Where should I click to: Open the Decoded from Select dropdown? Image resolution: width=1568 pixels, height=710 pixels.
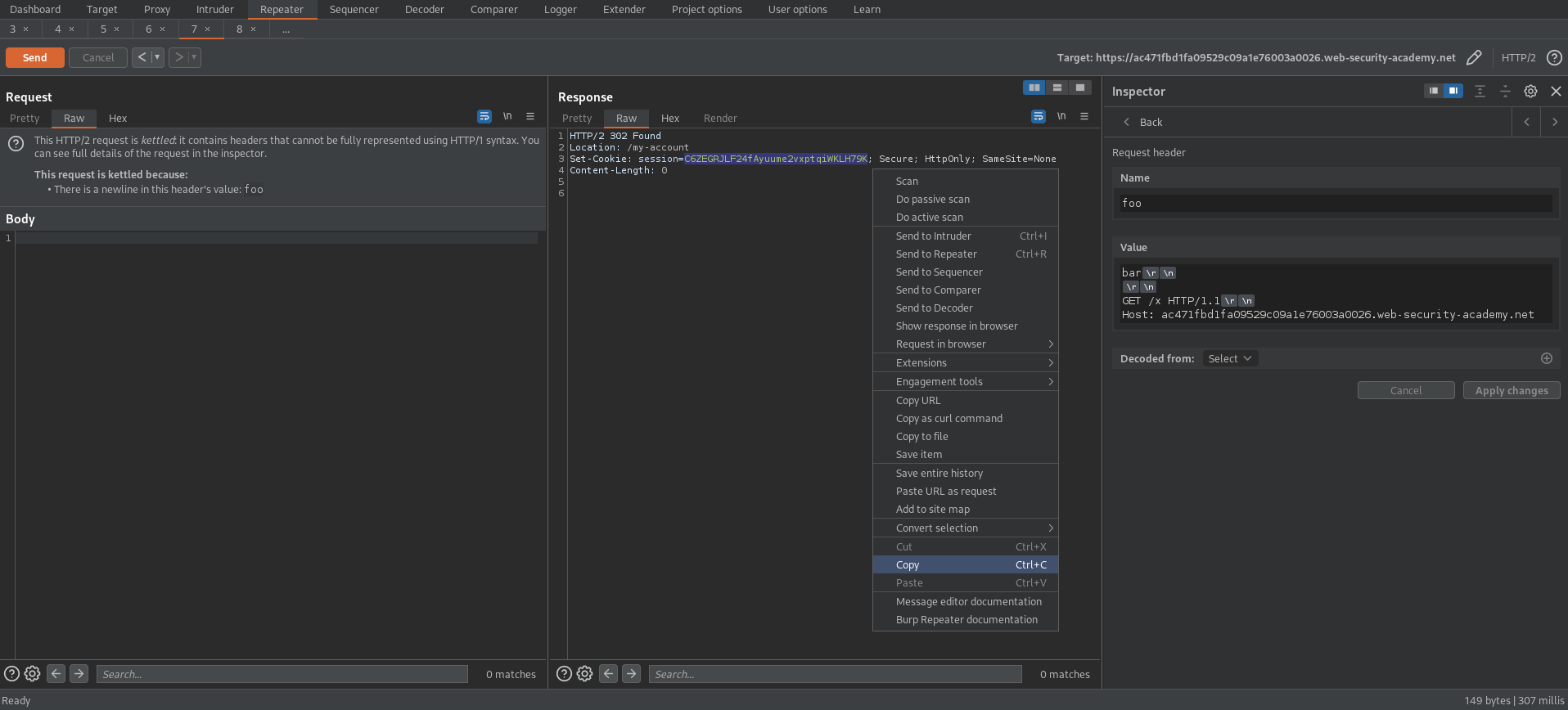pyautogui.click(x=1230, y=358)
